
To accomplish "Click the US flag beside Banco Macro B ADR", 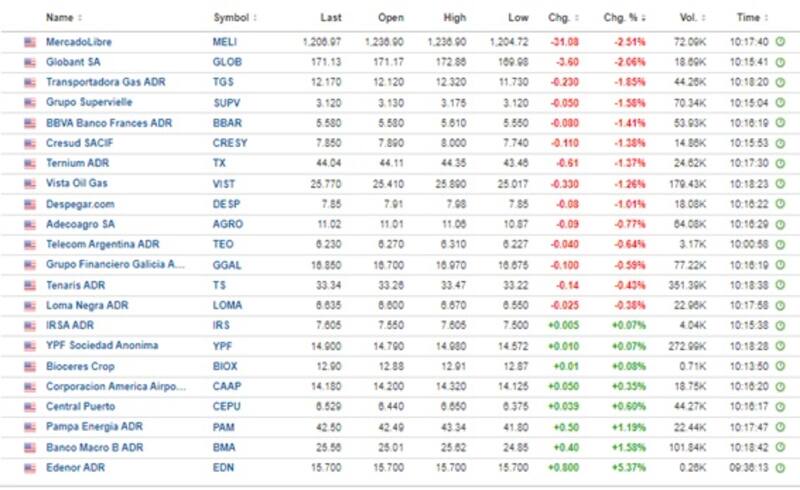I will tap(30, 447).
